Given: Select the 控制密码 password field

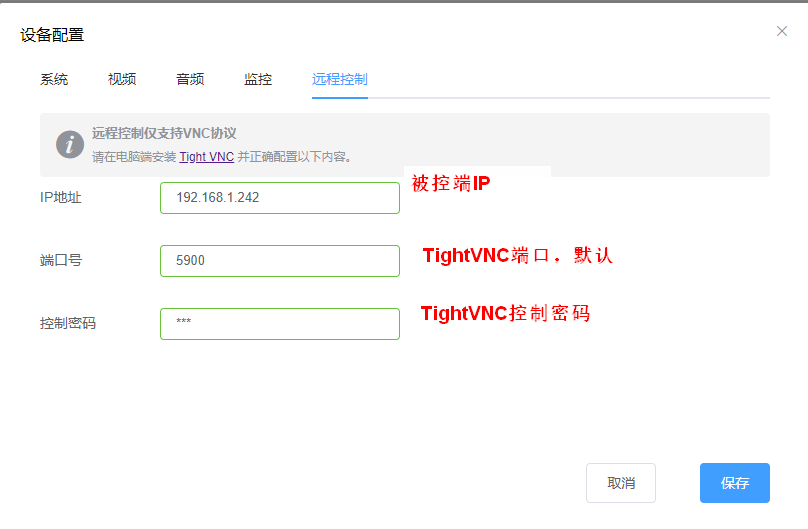Looking at the screenshot, I should (280, 323).
